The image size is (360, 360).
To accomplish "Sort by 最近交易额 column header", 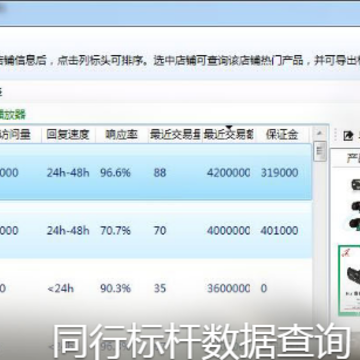I will [x=229, y=134].
